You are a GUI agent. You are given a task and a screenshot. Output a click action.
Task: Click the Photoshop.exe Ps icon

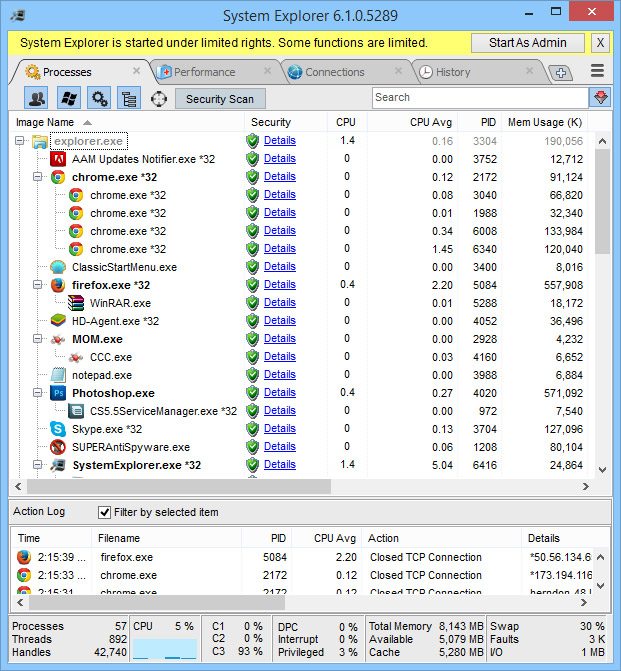coord(58,393)
